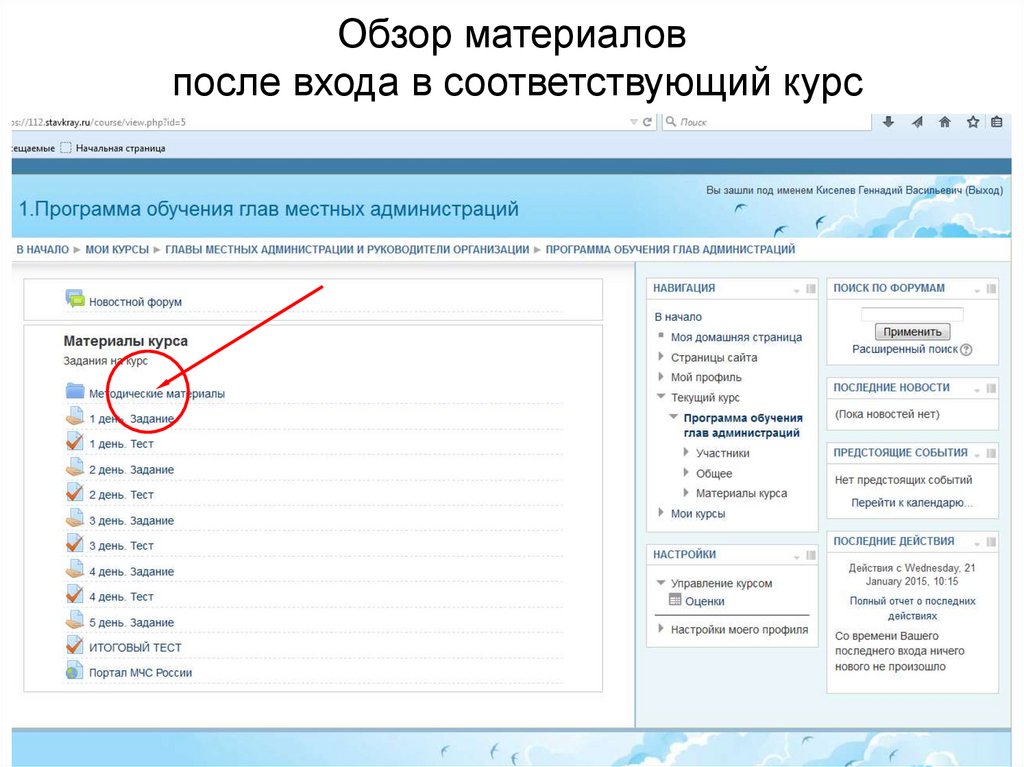Click the forum icon next to Новостной форум
This screenshot has height=767, width=1024.
tap(76, 298)
